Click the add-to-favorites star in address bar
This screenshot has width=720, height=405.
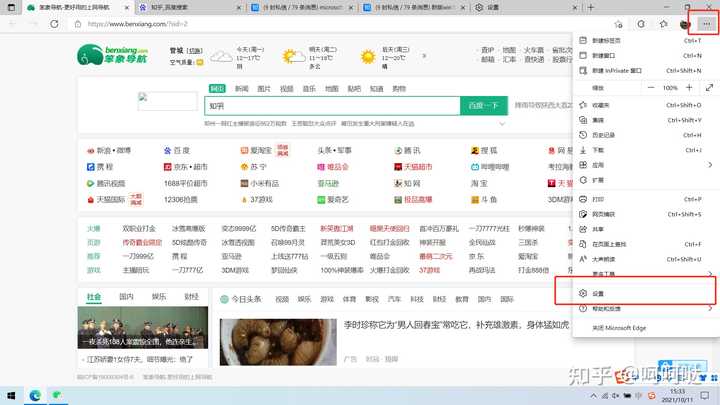click(x=619, y=24)
